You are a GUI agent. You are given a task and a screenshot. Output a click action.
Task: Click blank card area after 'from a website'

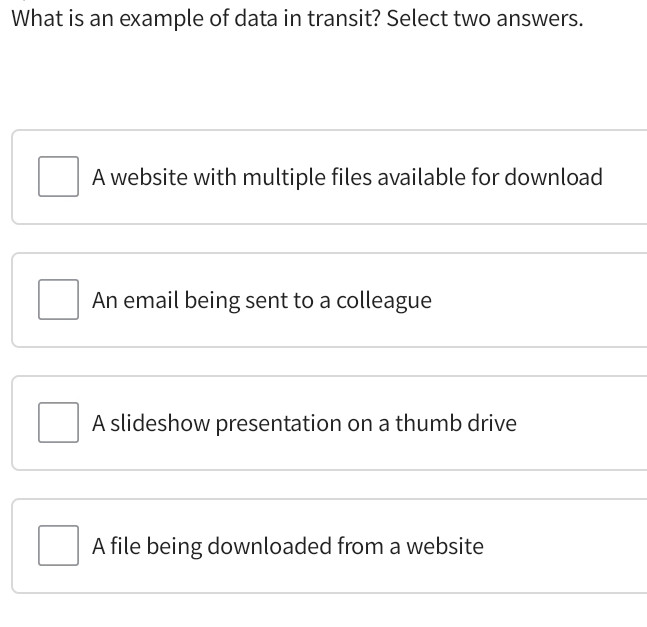[x=565, y=547]
